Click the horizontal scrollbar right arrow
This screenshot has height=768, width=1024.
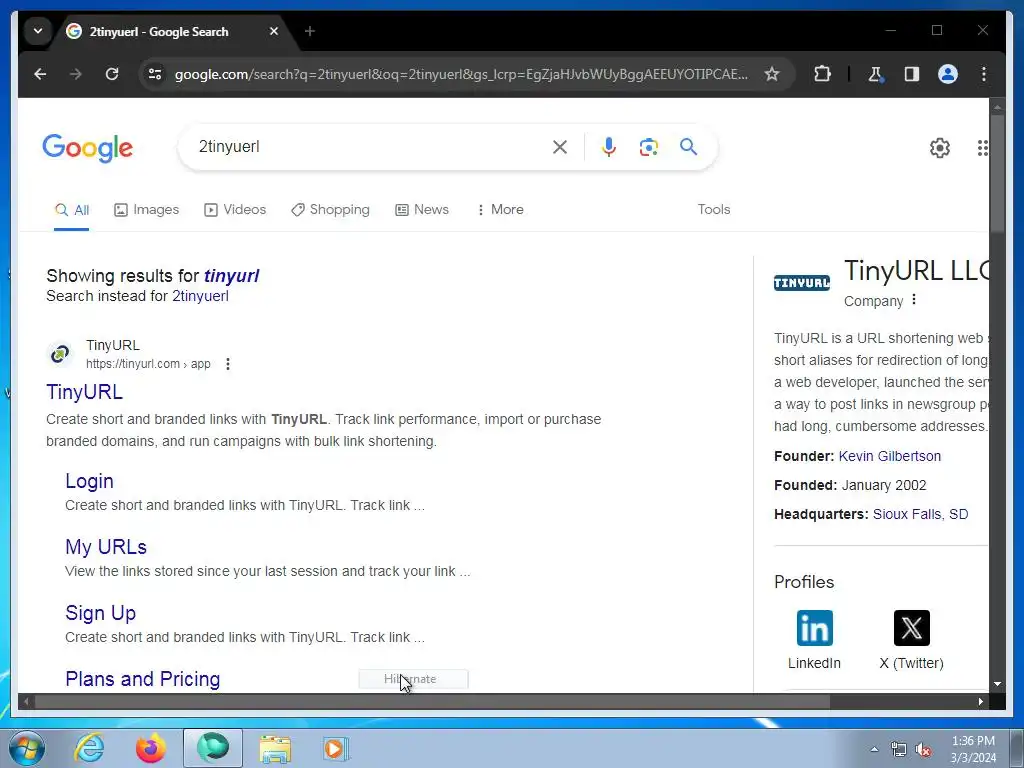(x=980, y=701)
